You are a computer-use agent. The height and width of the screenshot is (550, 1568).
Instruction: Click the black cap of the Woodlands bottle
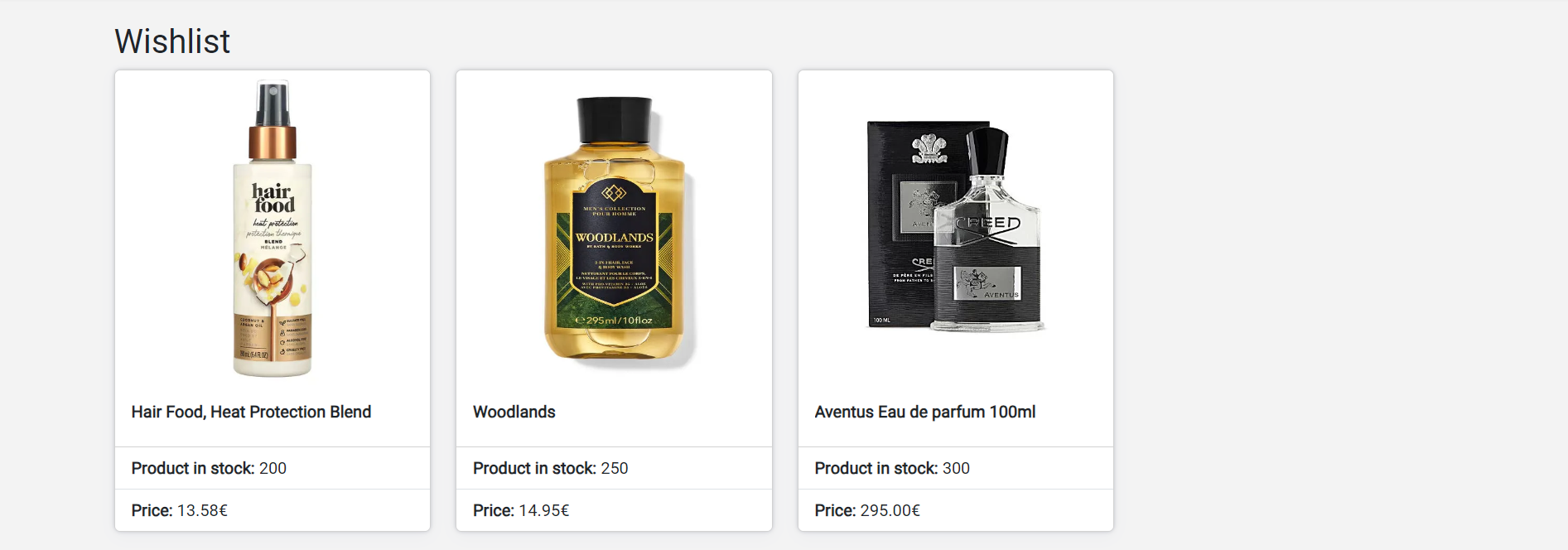click(x=615, y=120)
